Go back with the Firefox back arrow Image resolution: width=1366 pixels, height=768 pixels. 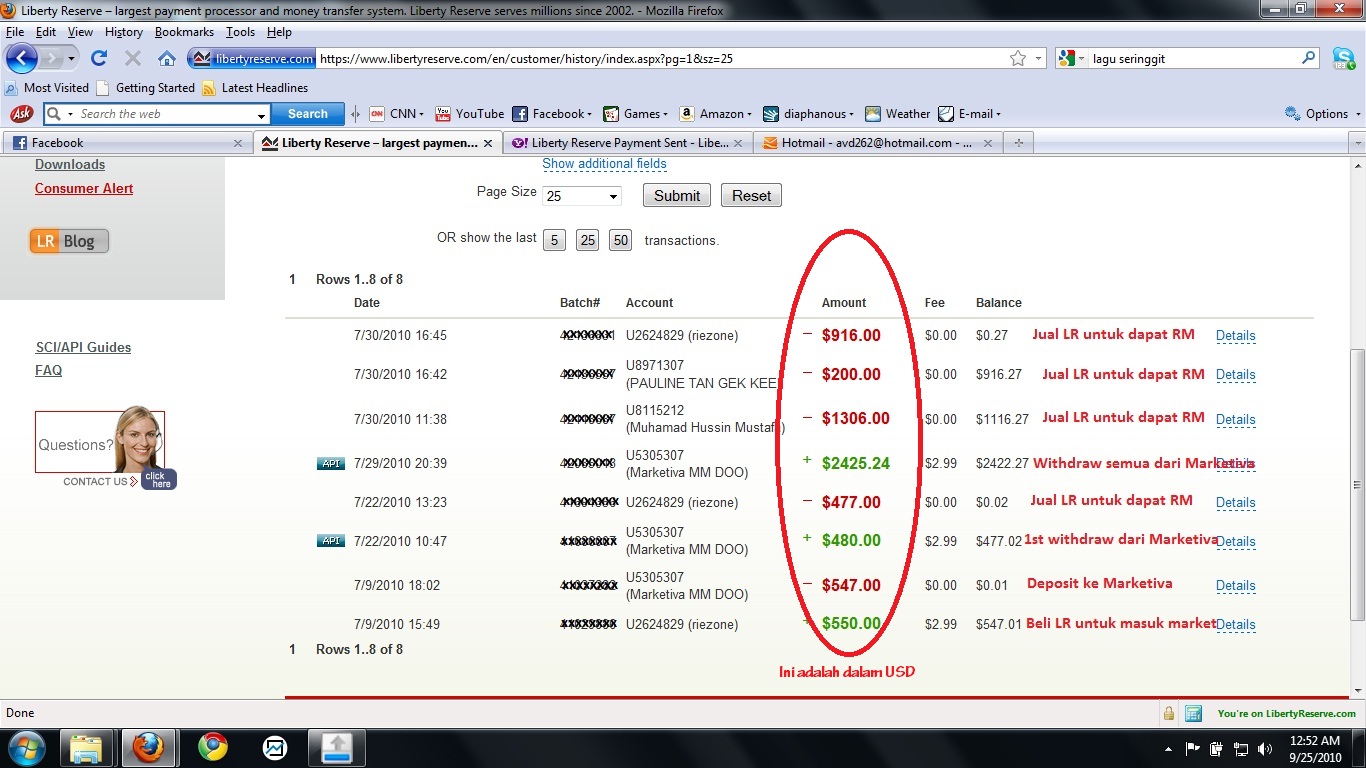(22, 58)
